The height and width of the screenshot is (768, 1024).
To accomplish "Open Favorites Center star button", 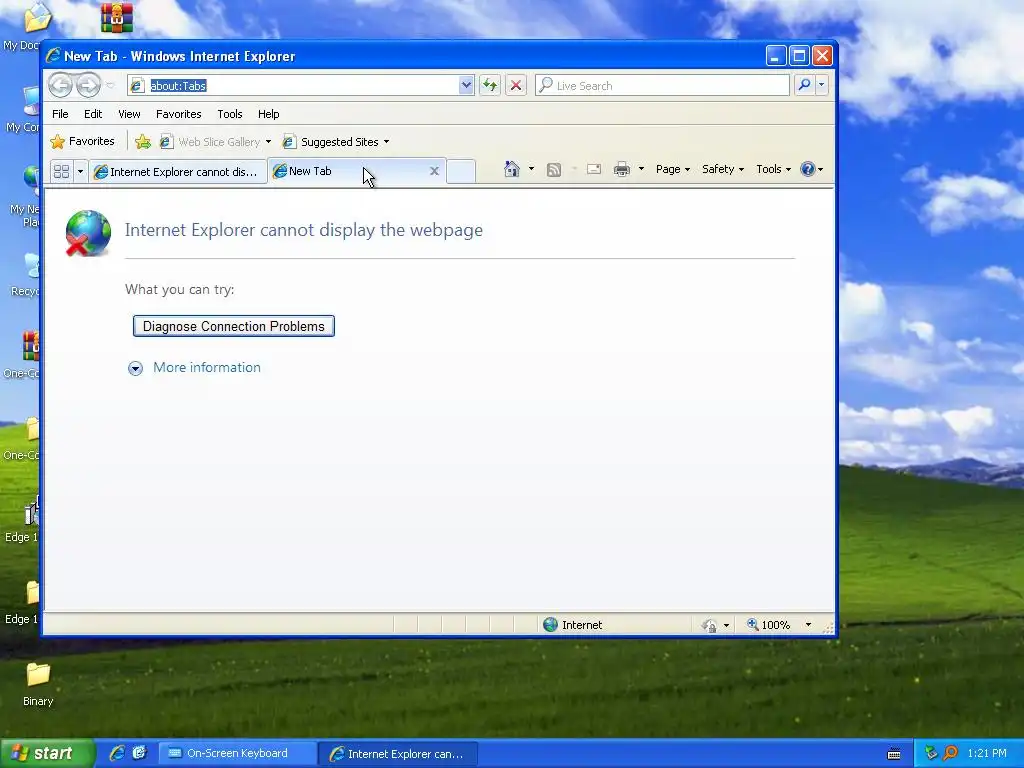I will [x=82, y=141].
